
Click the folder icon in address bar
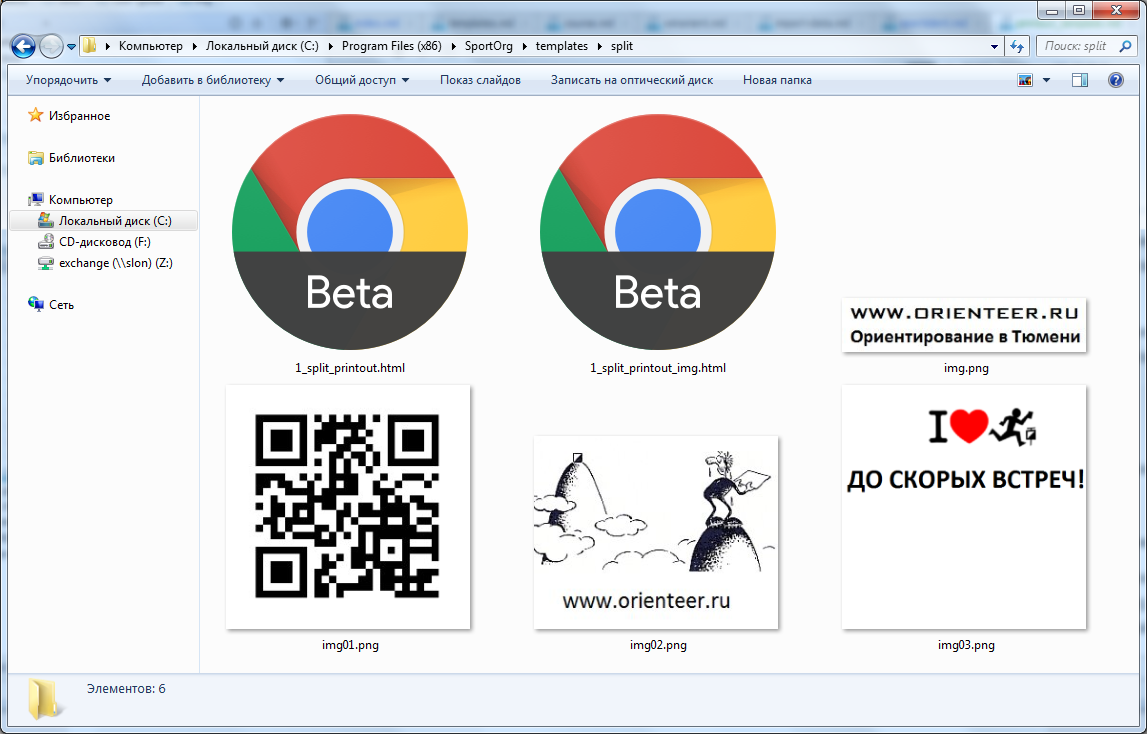[x=89, y=46]
